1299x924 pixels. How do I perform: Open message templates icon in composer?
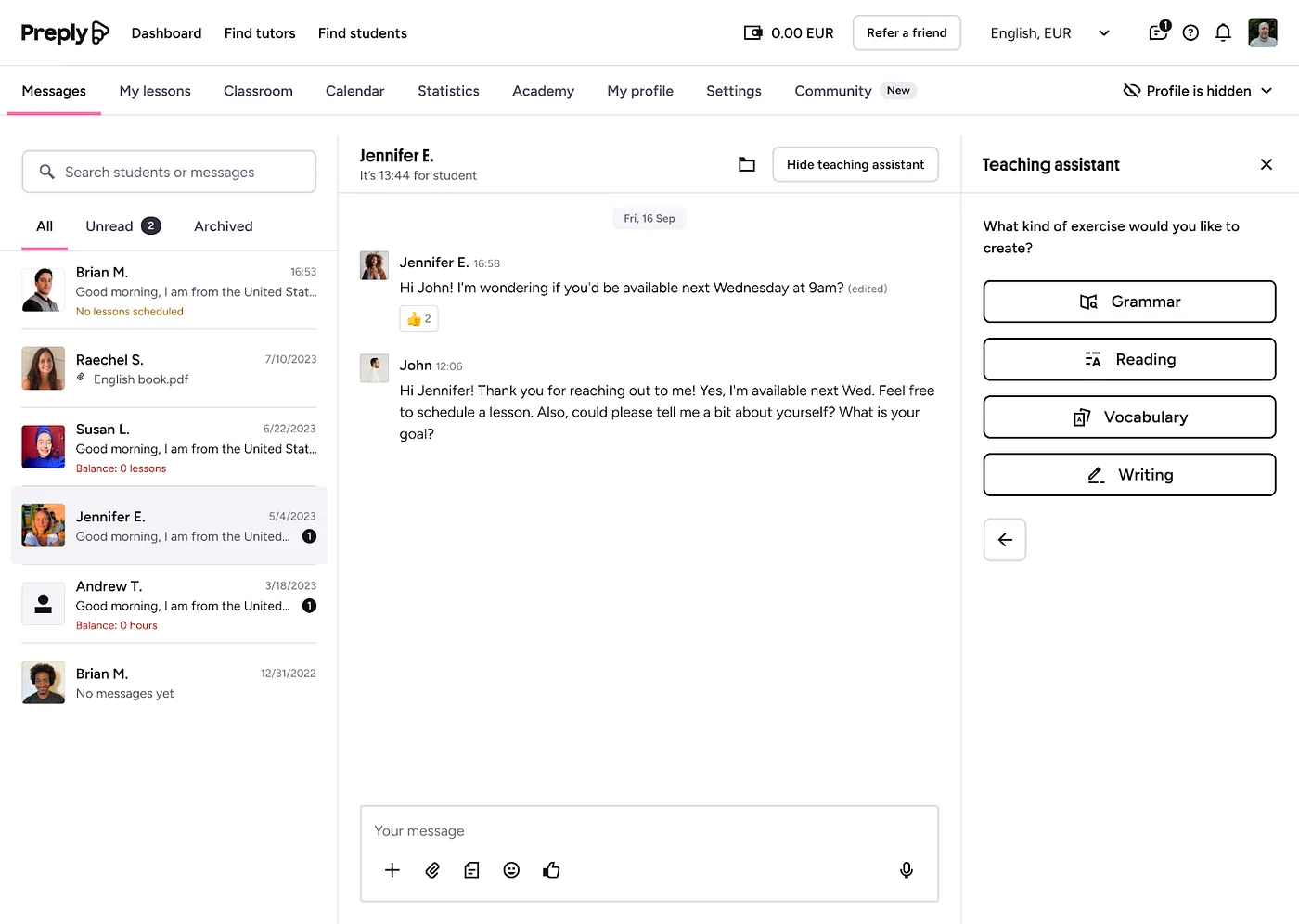471,870
